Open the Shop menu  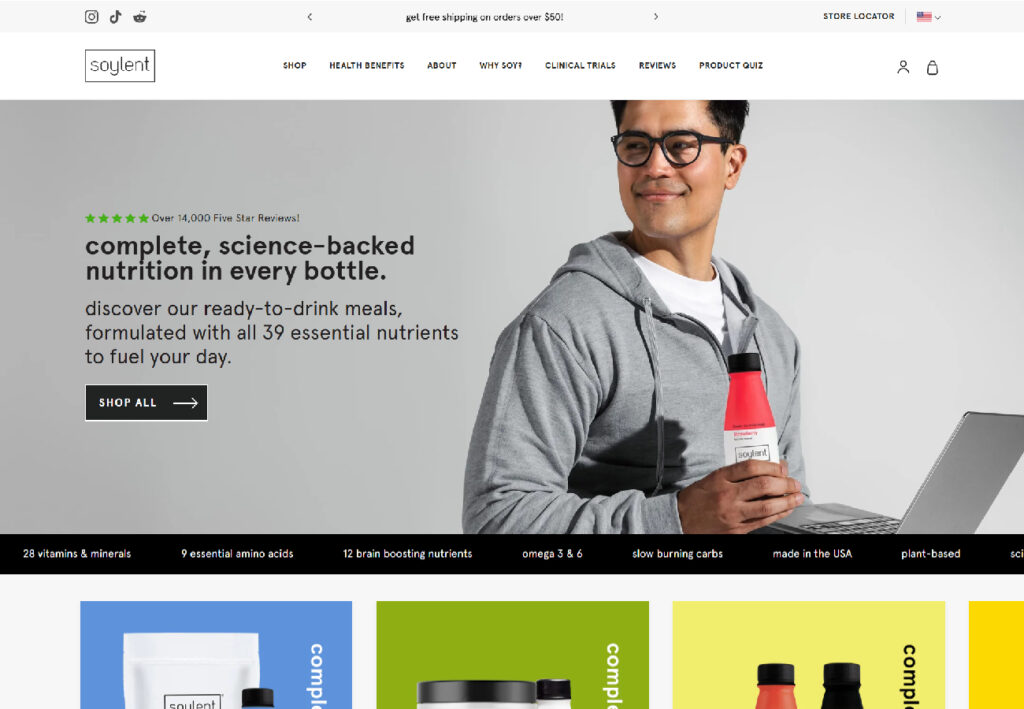(x=295, y=65)
